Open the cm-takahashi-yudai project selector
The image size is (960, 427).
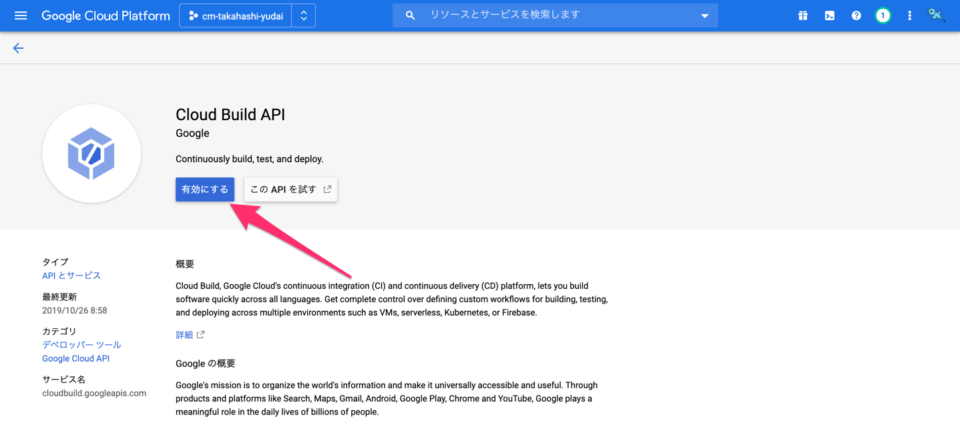point(236,16)
